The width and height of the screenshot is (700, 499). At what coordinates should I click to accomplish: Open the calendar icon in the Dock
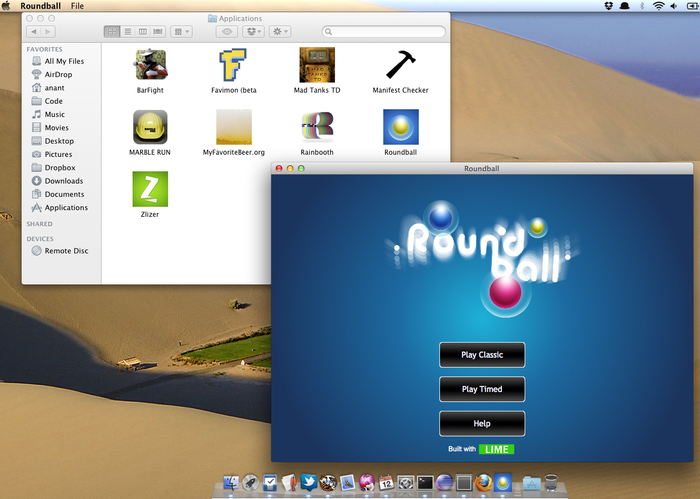pos(386,482)
